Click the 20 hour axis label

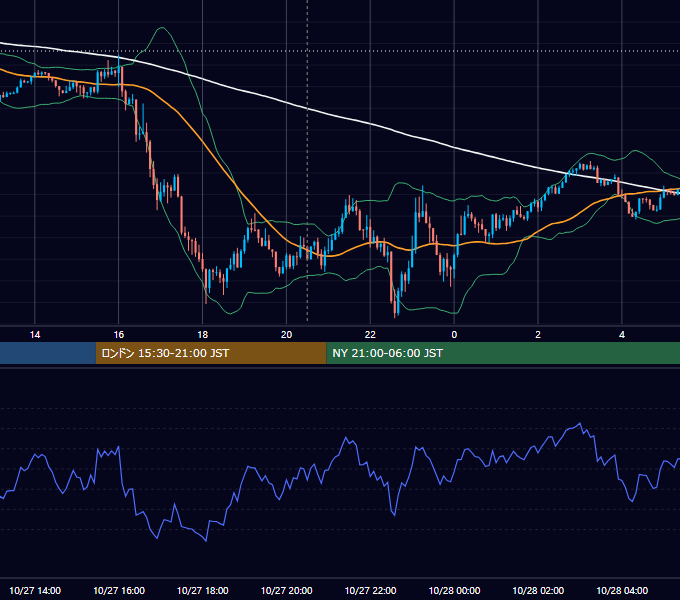click(x=286, y=335)
